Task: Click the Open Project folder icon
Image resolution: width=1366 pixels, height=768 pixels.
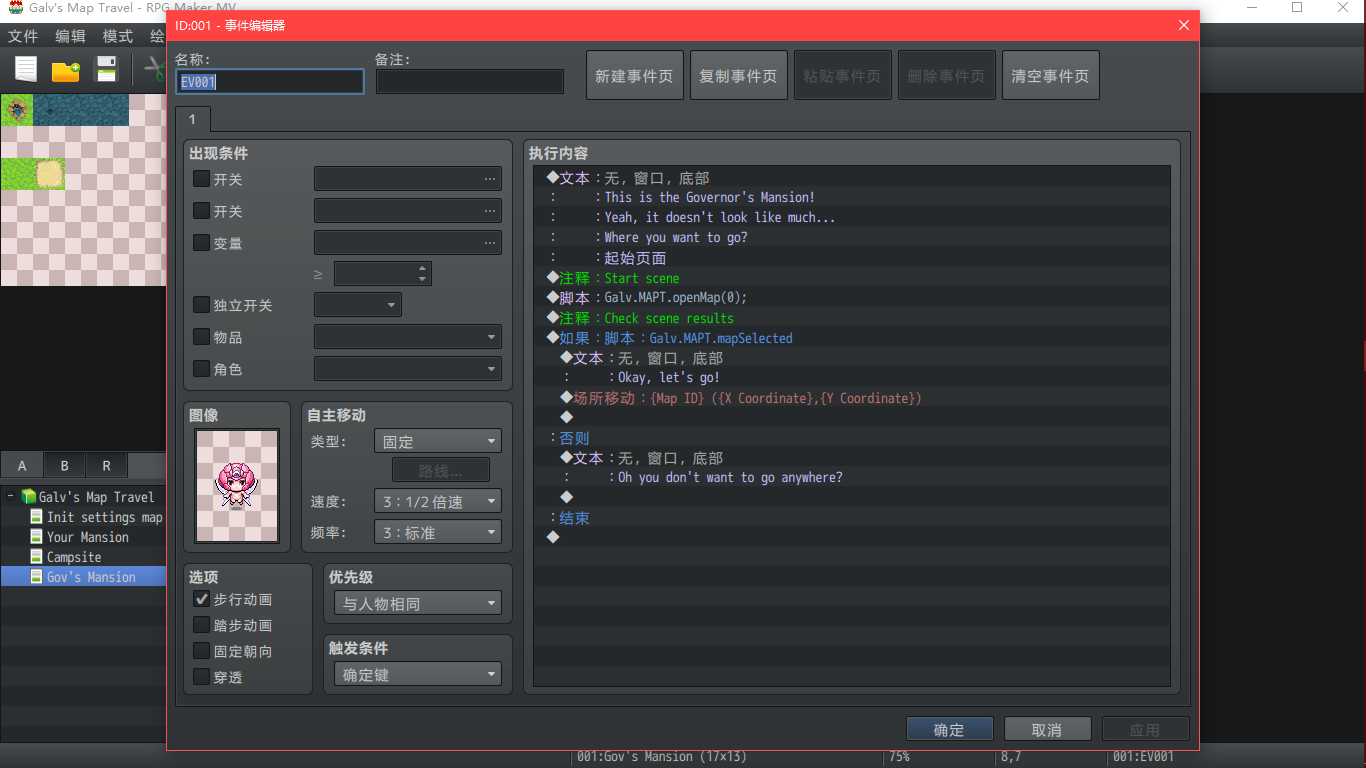Action: click(65, 70)
